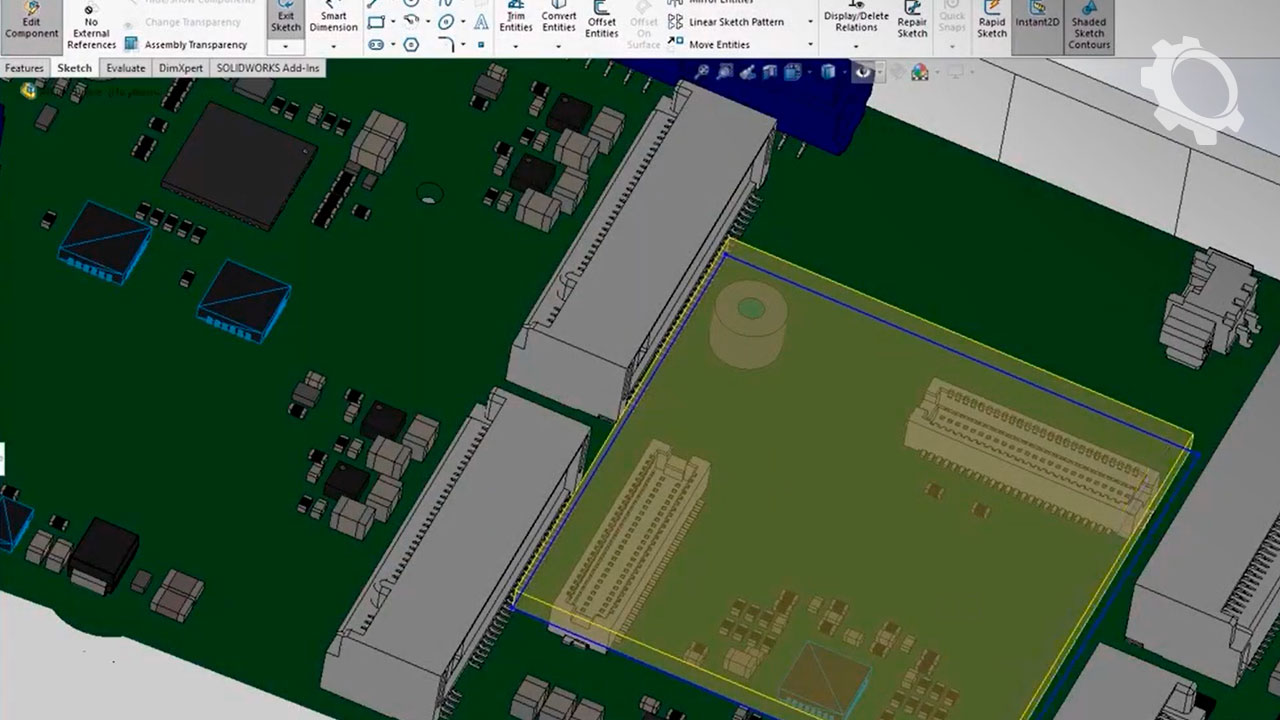Toggle the Instant2D mode

pos(1037,21)
